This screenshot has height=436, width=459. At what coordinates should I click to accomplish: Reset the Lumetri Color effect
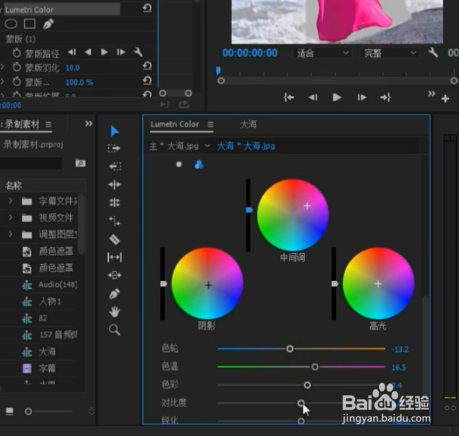(x=147, y=8)
